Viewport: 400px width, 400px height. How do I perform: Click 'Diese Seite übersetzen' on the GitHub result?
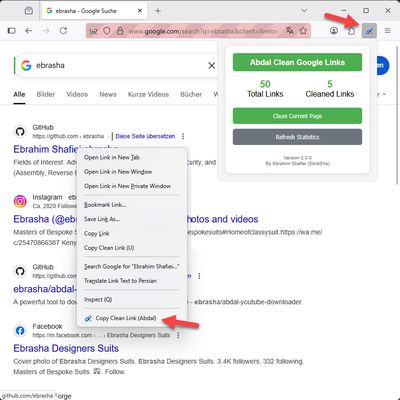pyautogui.click(x=145, y=136)
